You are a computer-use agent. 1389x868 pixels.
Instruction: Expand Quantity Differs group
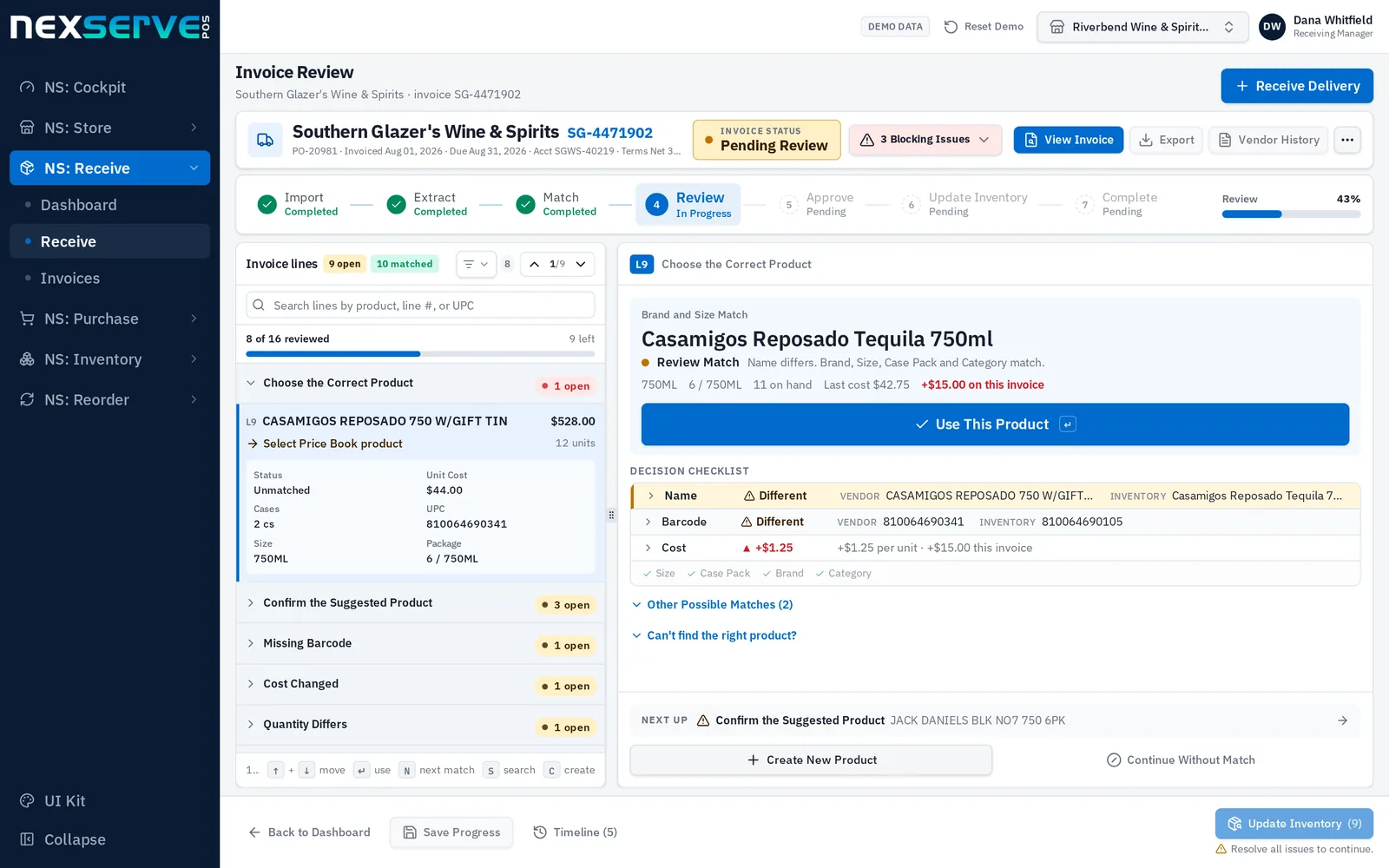[420, 725]
